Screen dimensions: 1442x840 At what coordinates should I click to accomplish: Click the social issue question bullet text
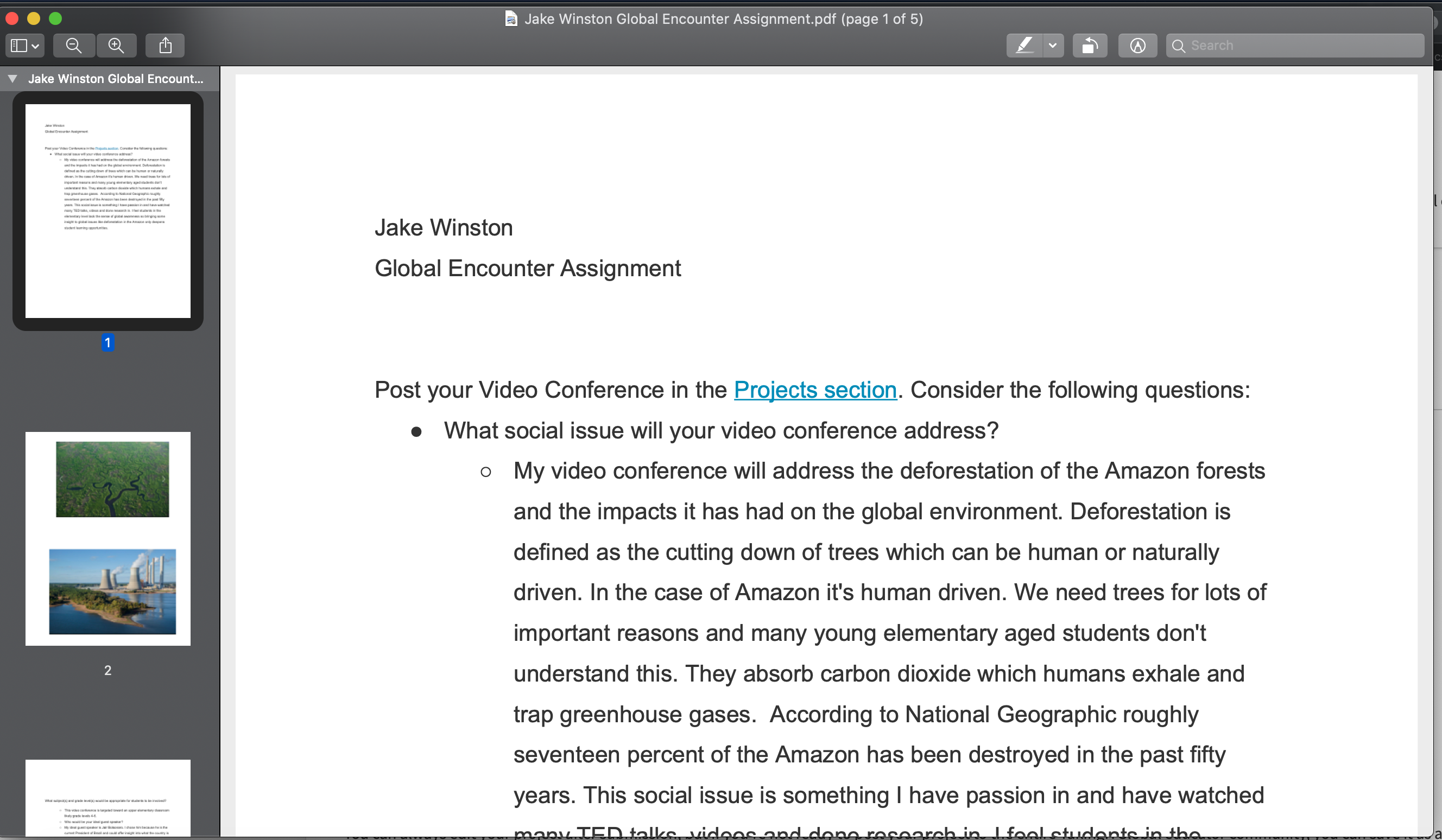coord(721,430)
